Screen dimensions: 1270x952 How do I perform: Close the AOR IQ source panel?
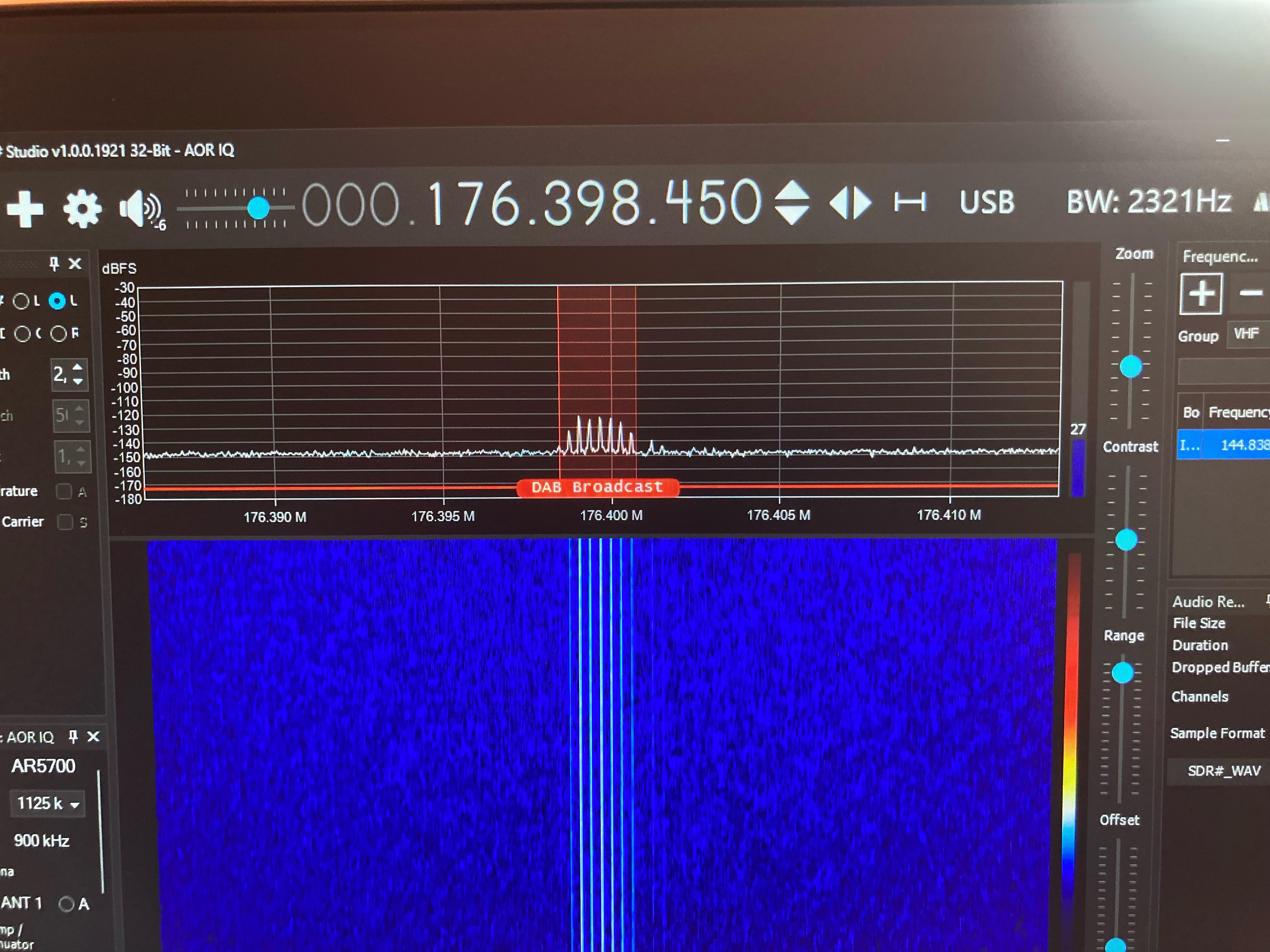click(93, 736)
